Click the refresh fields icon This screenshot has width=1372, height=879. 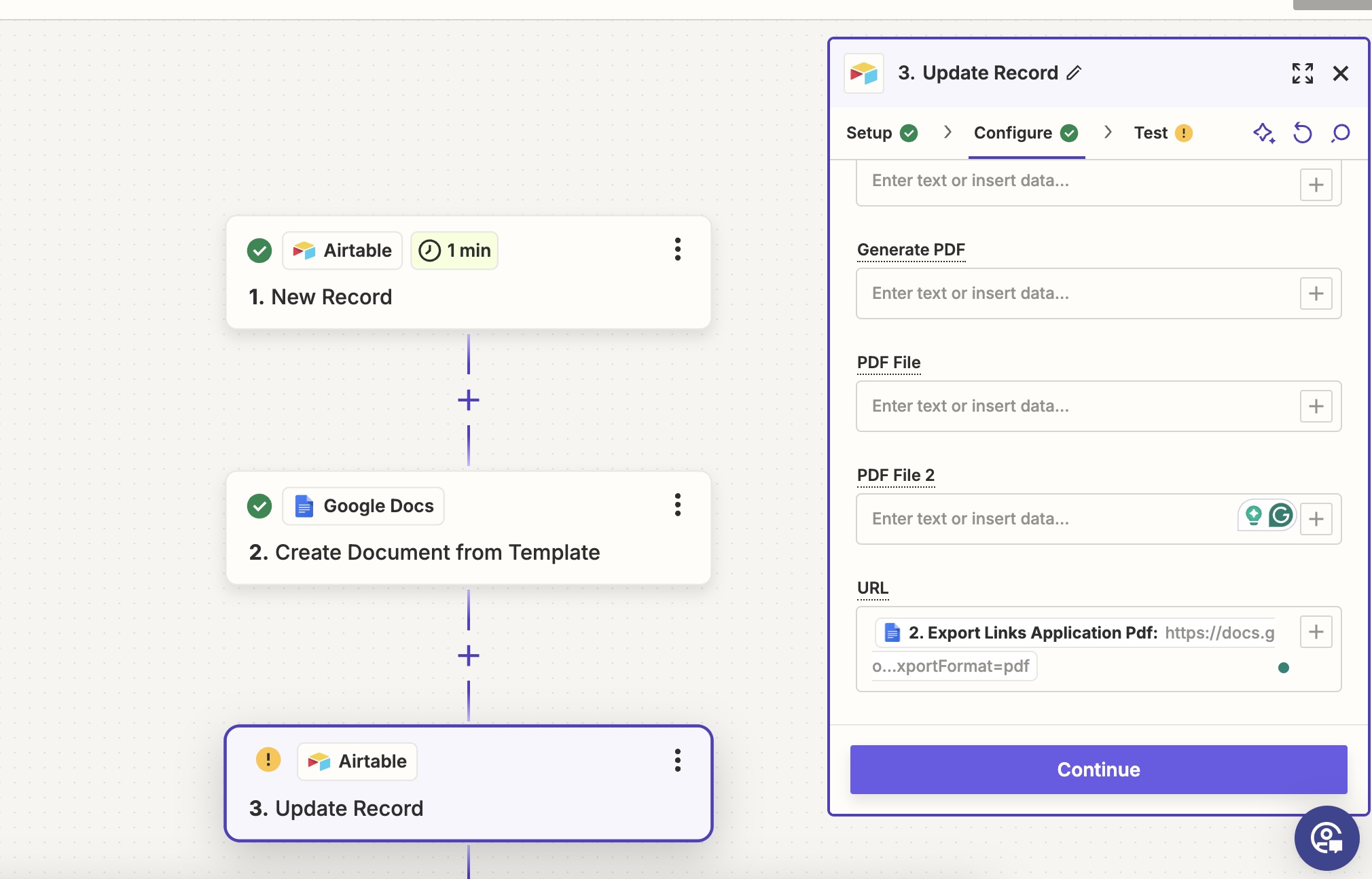point(1302,133)
